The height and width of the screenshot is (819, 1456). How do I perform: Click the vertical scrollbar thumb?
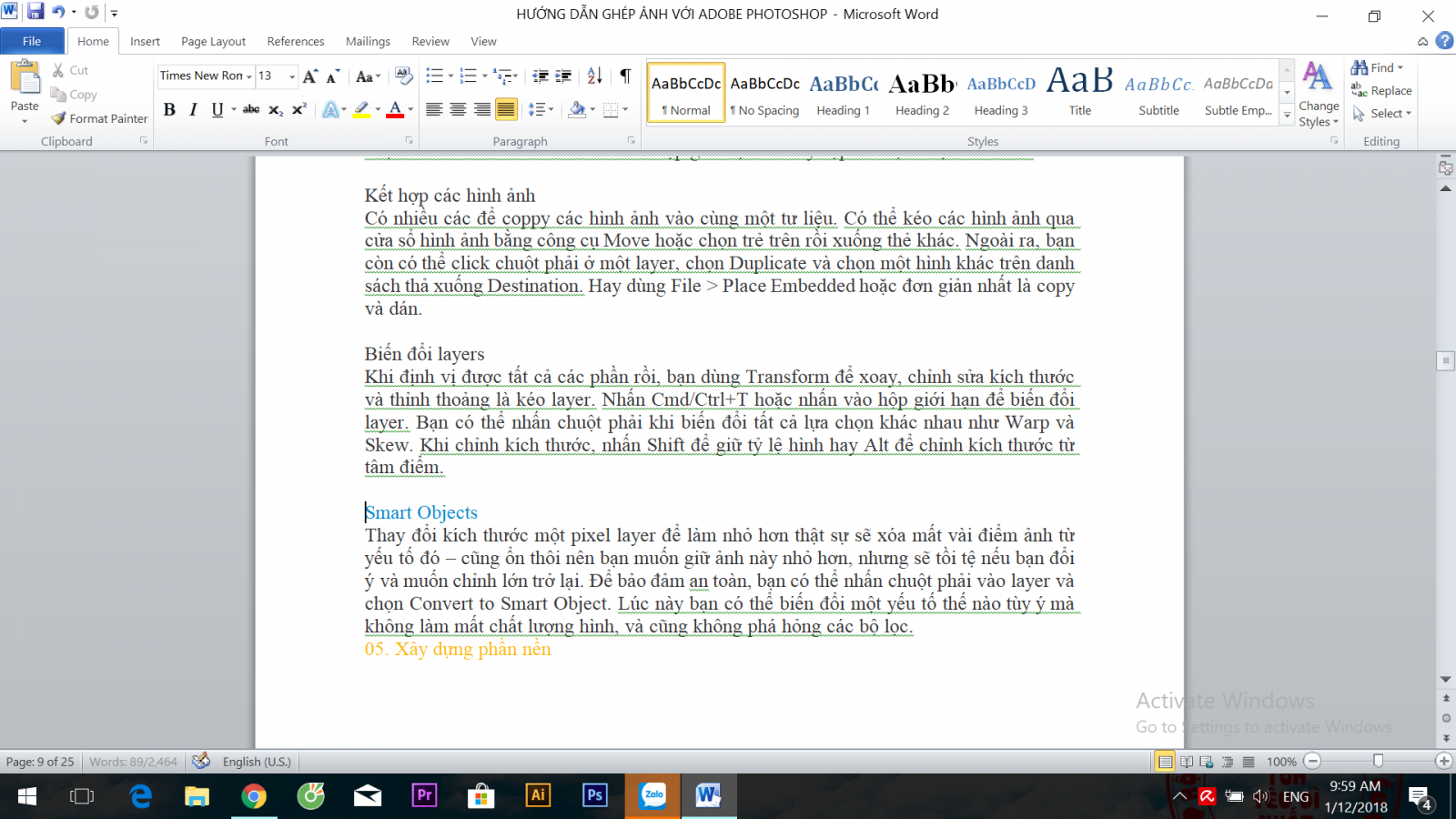(1445, 360)
